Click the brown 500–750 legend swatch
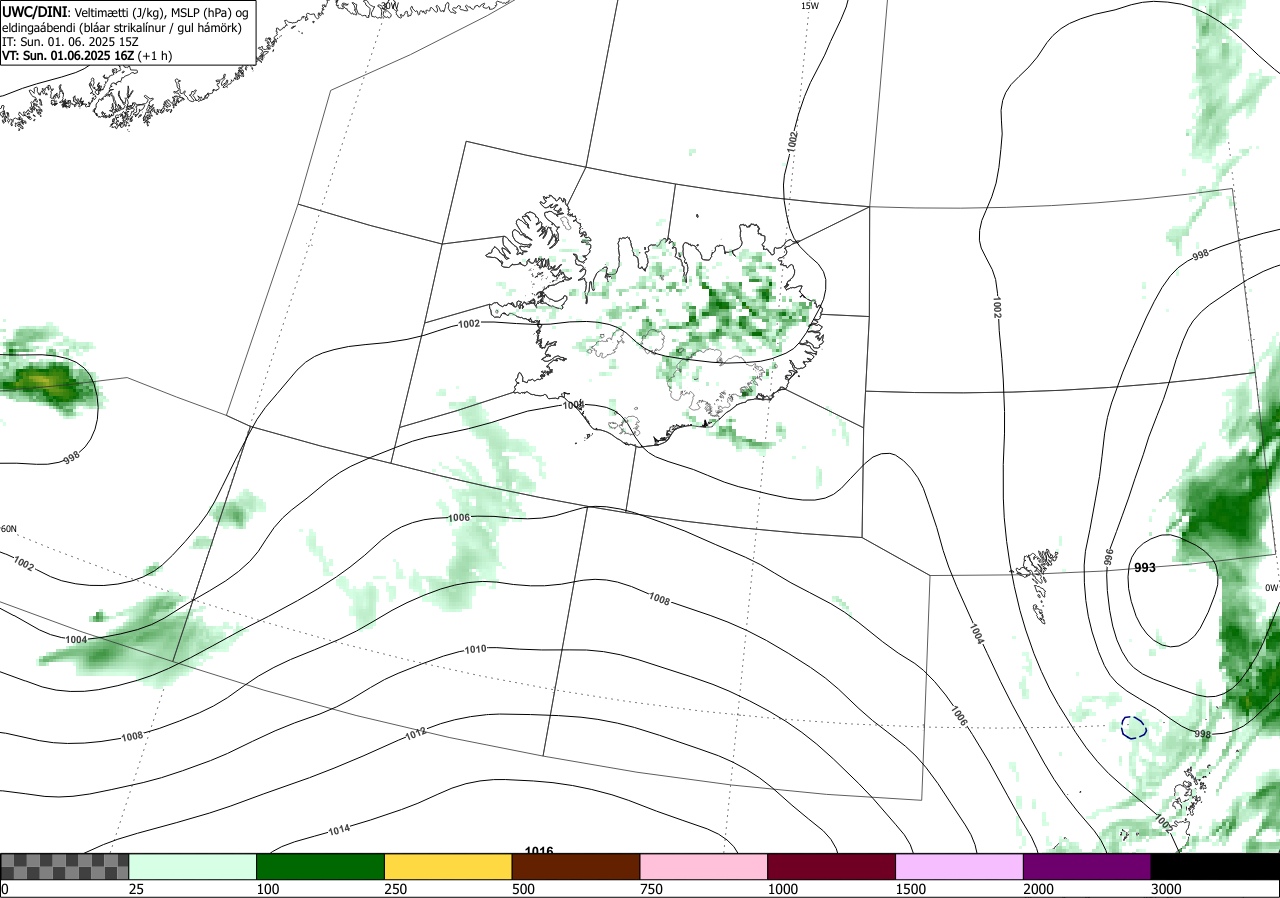Image resolution: width=1280 pixels, height=898 pixels. click(576, 866)
